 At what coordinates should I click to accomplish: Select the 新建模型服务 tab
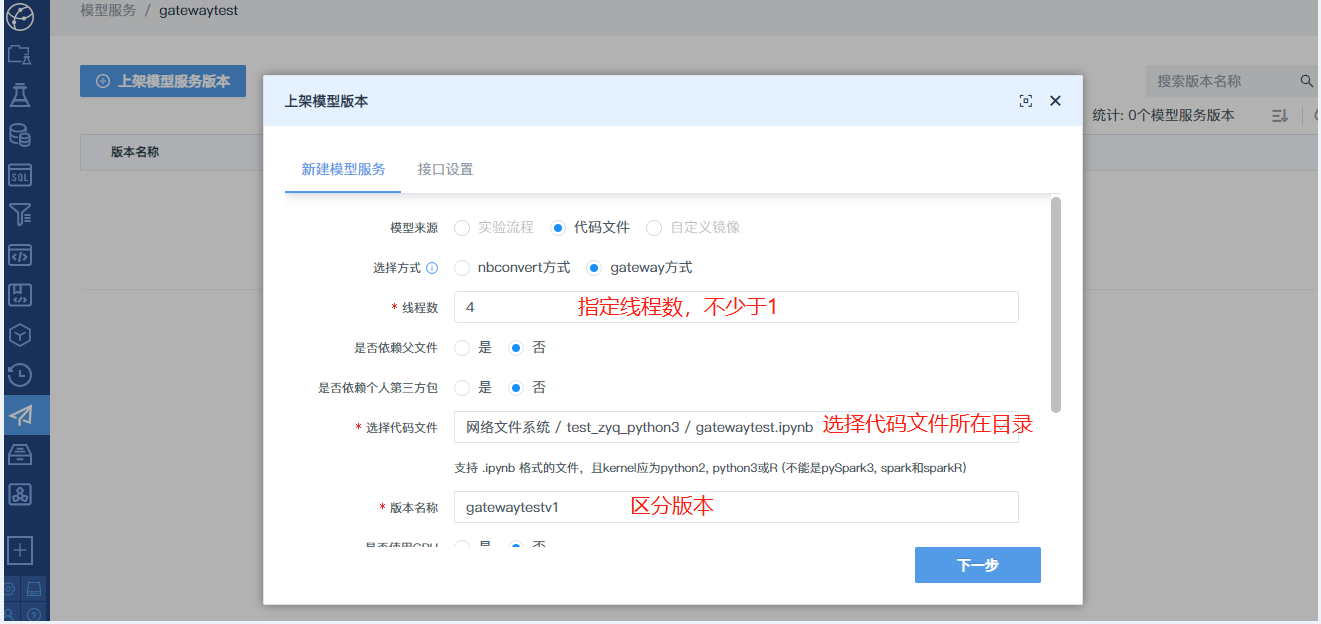tap(343, 169)
